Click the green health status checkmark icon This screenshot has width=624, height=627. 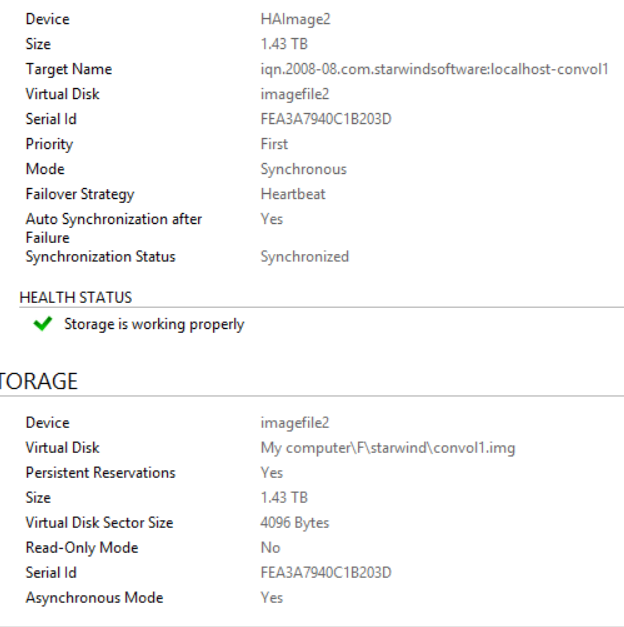(42, 323)
